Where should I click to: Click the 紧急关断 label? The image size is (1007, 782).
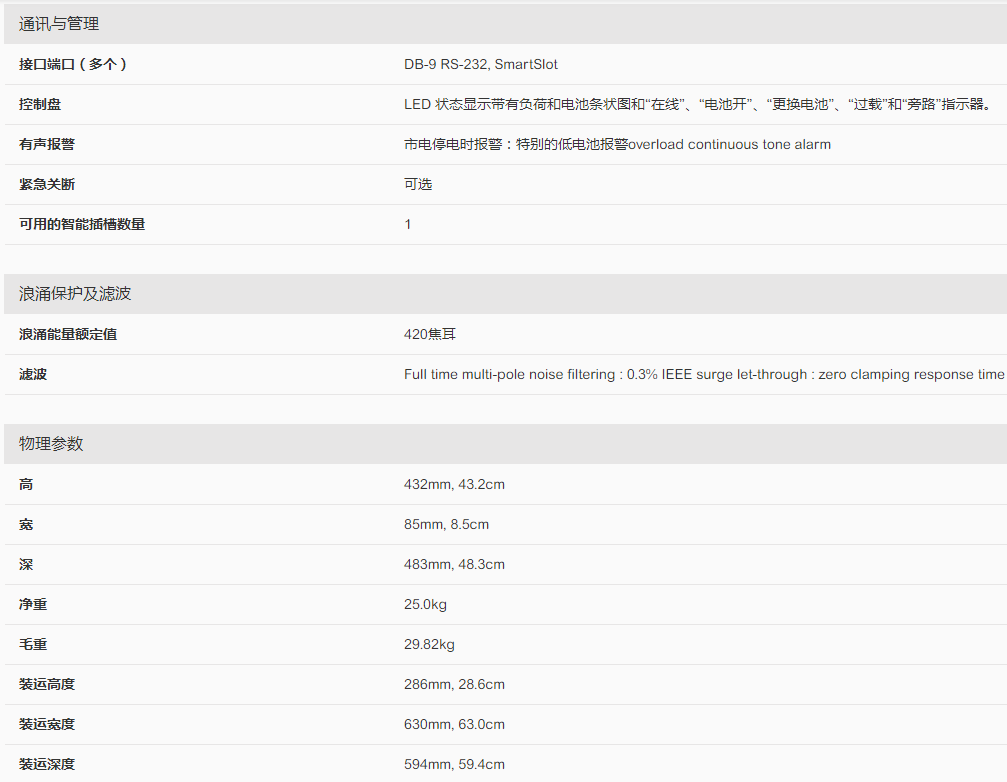[47, 184]
